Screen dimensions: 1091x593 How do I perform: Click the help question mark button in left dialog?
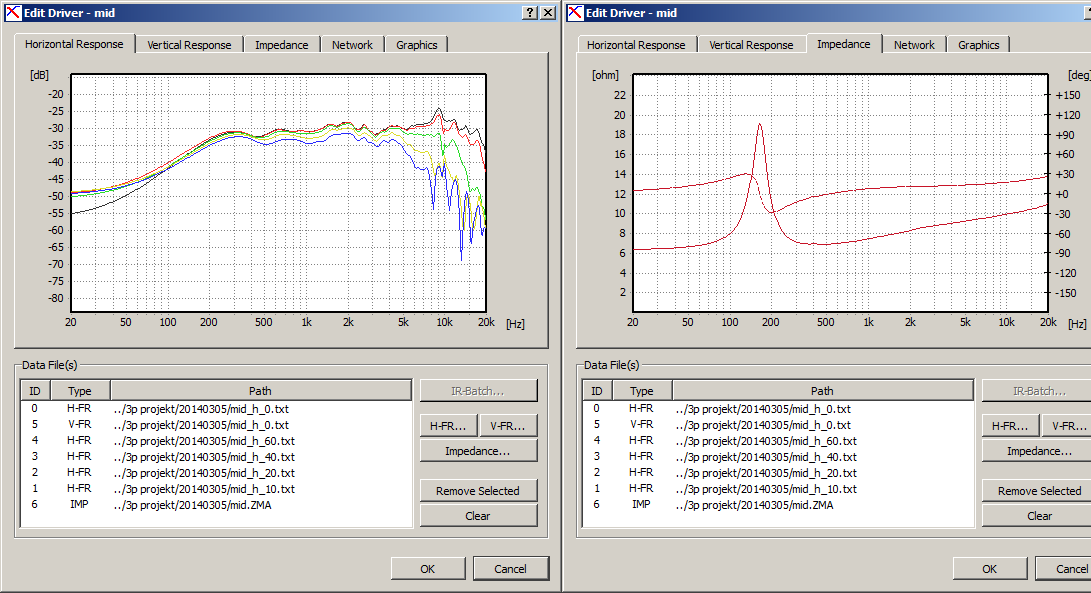pyautogui.click(x=530, y=13)
